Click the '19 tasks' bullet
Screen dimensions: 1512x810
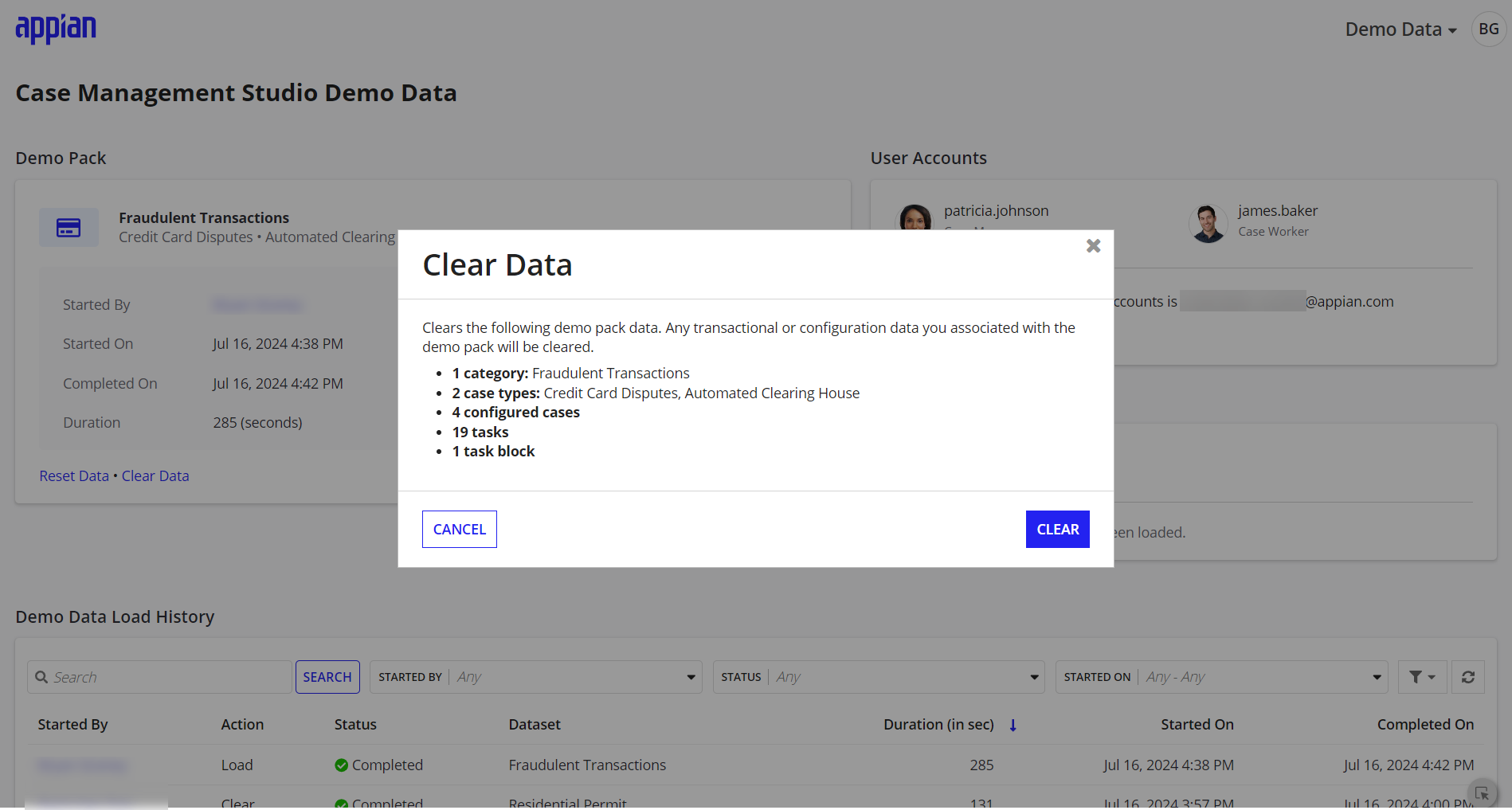coord(480,432)
